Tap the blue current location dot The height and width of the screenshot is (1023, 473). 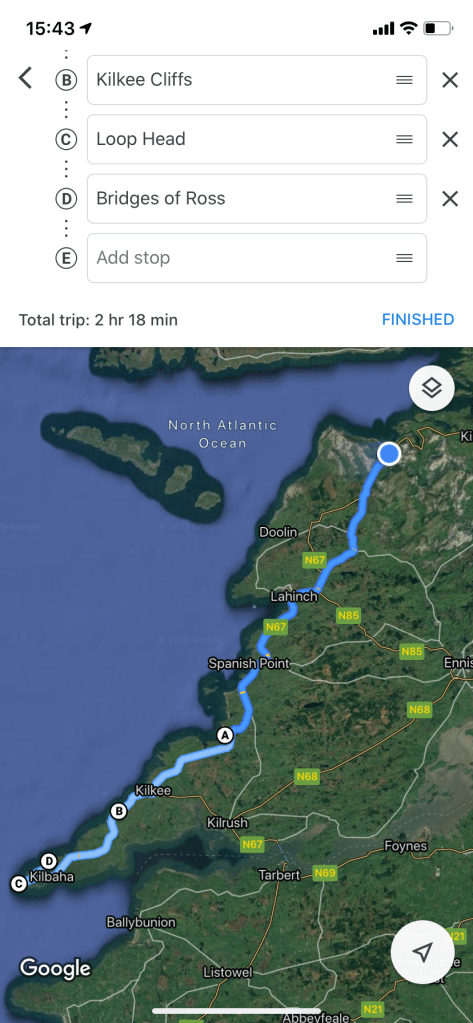coord(389,453)
